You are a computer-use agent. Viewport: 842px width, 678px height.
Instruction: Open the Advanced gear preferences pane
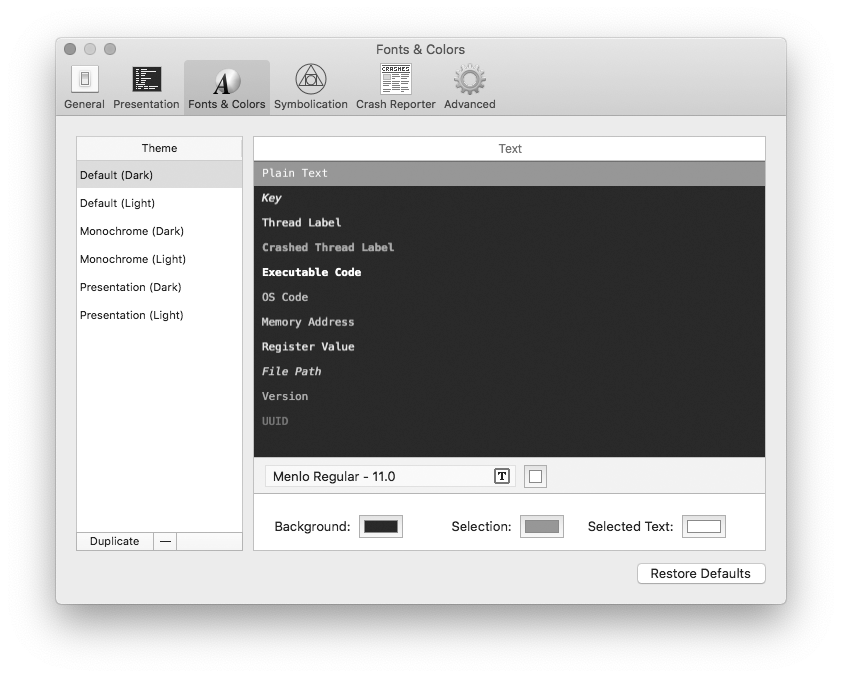[469, 88]
